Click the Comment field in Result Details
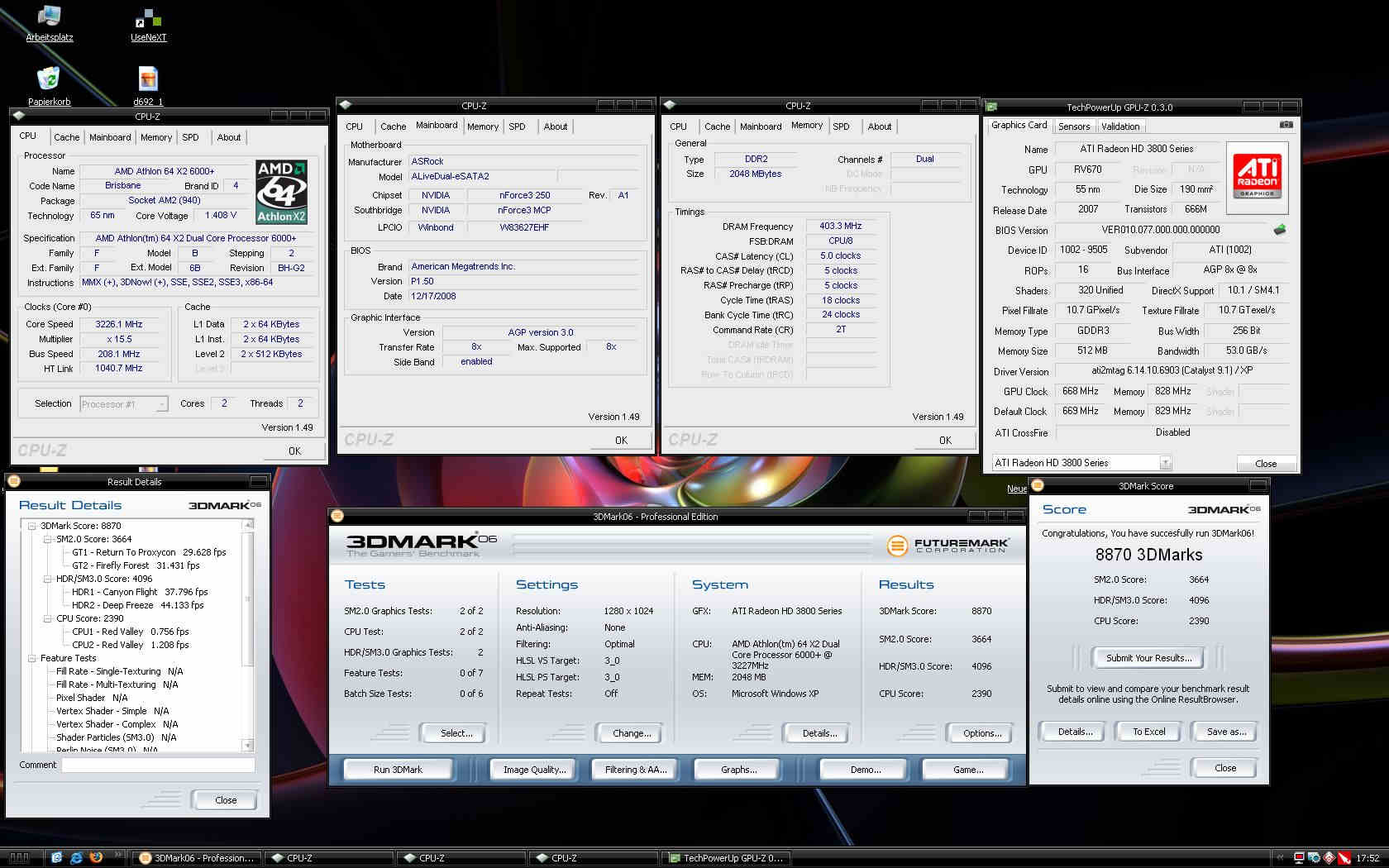Screen dimensions: 1389x868 158,765
